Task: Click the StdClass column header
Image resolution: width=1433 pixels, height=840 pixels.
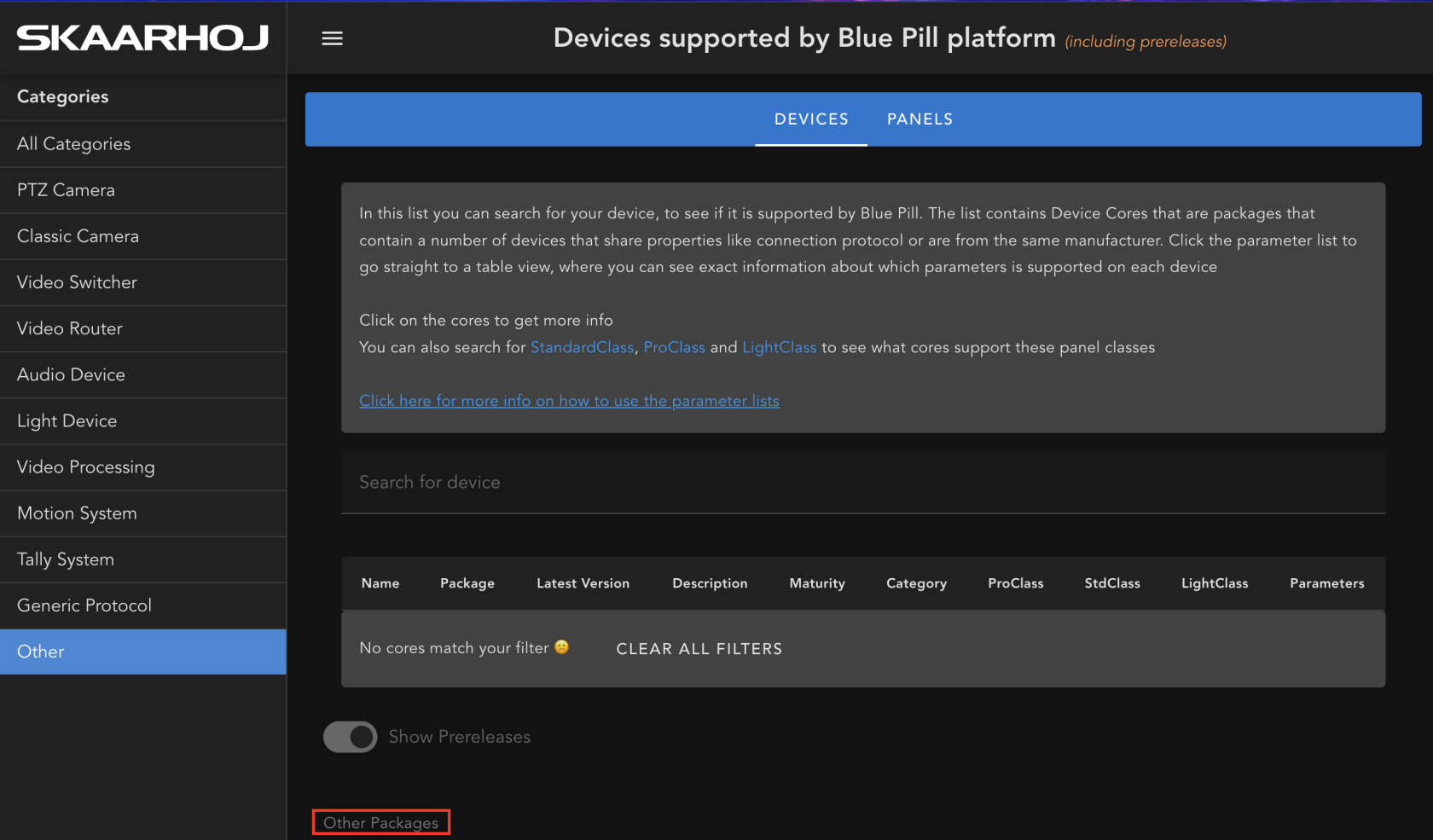Action: coord(1112,583)
